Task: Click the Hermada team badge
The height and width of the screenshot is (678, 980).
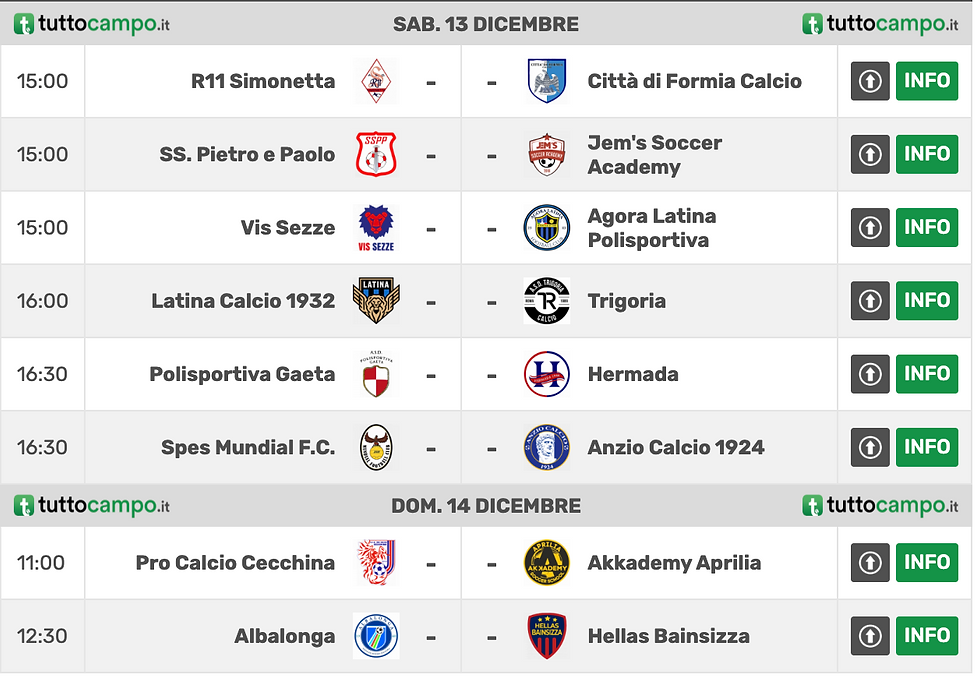Action: (547, 374)
